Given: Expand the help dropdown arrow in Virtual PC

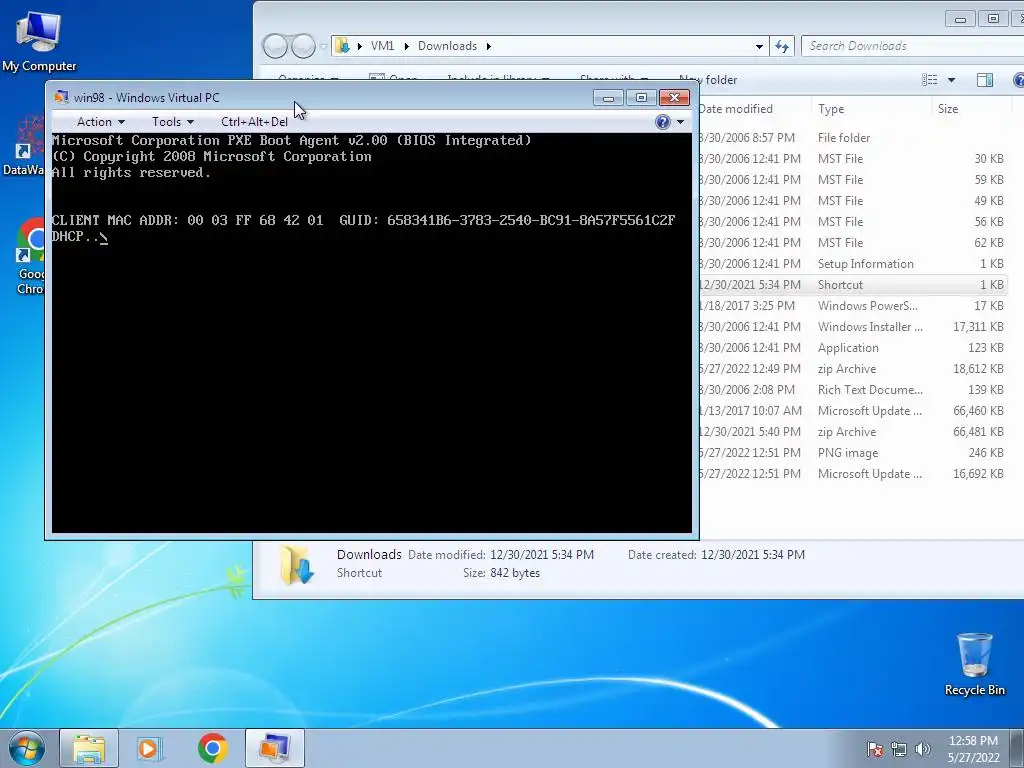Looking at the screenshot, I should click(x=680, y=122).
